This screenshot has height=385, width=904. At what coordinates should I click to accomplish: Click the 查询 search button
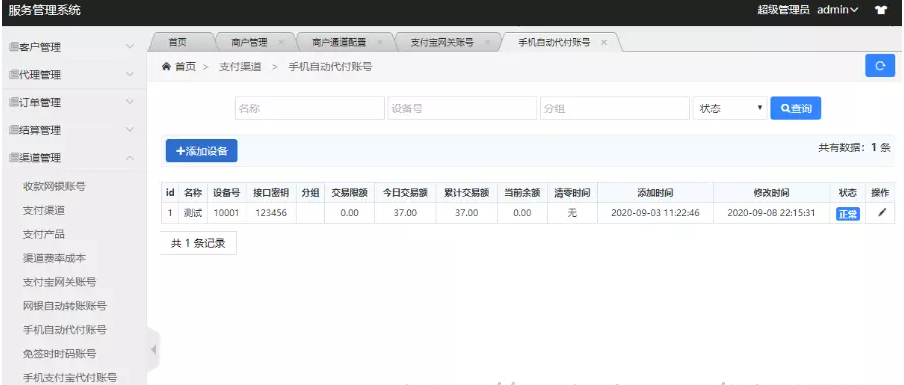[x=796, y=108]
